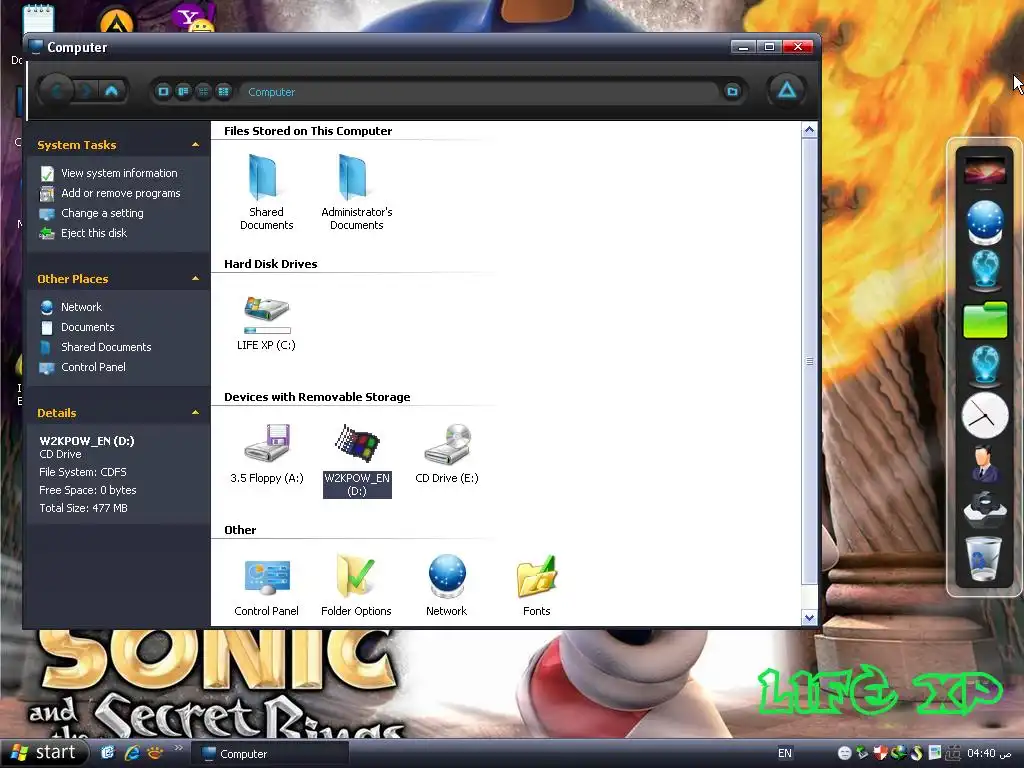Click the red shield tray icon
The image size is (1024, 768).
(x=880, y=753)
